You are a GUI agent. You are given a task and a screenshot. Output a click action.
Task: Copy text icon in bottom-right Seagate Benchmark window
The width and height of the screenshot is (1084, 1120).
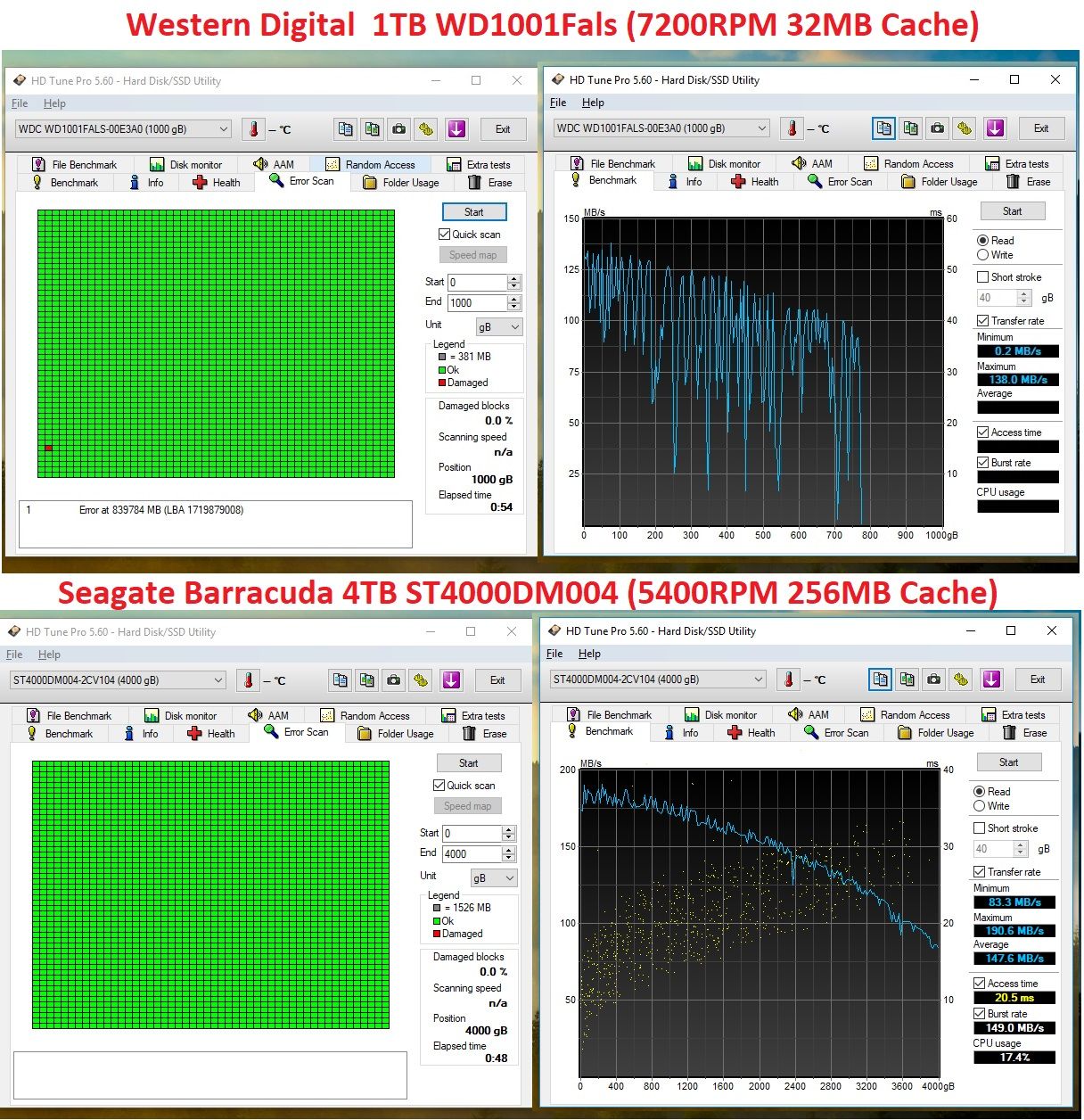point(880,679)
